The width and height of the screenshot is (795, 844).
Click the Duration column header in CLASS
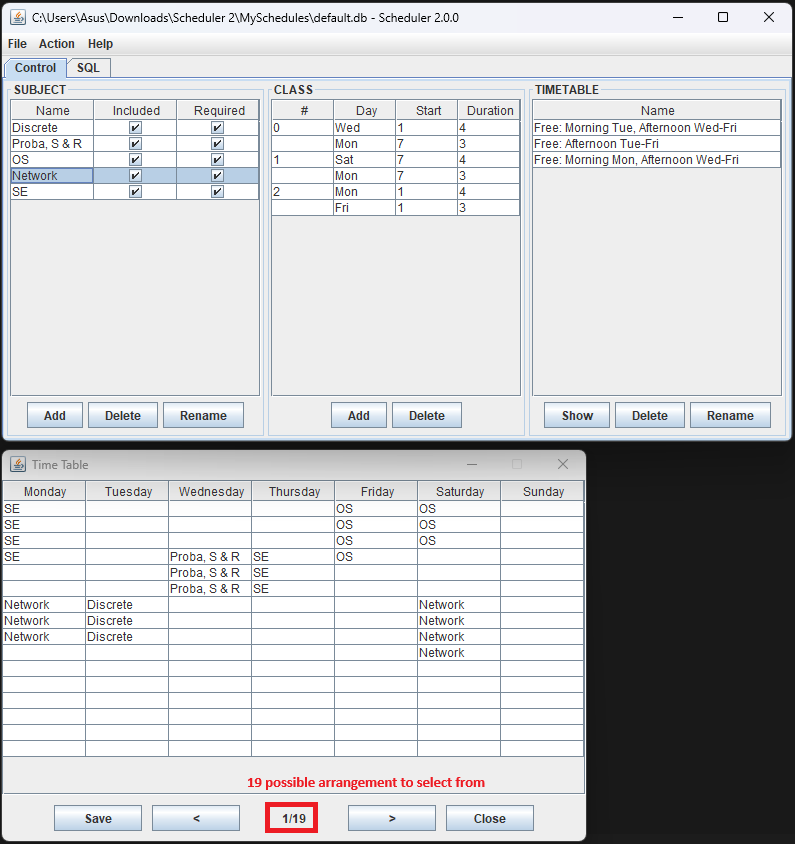[489, 110]
